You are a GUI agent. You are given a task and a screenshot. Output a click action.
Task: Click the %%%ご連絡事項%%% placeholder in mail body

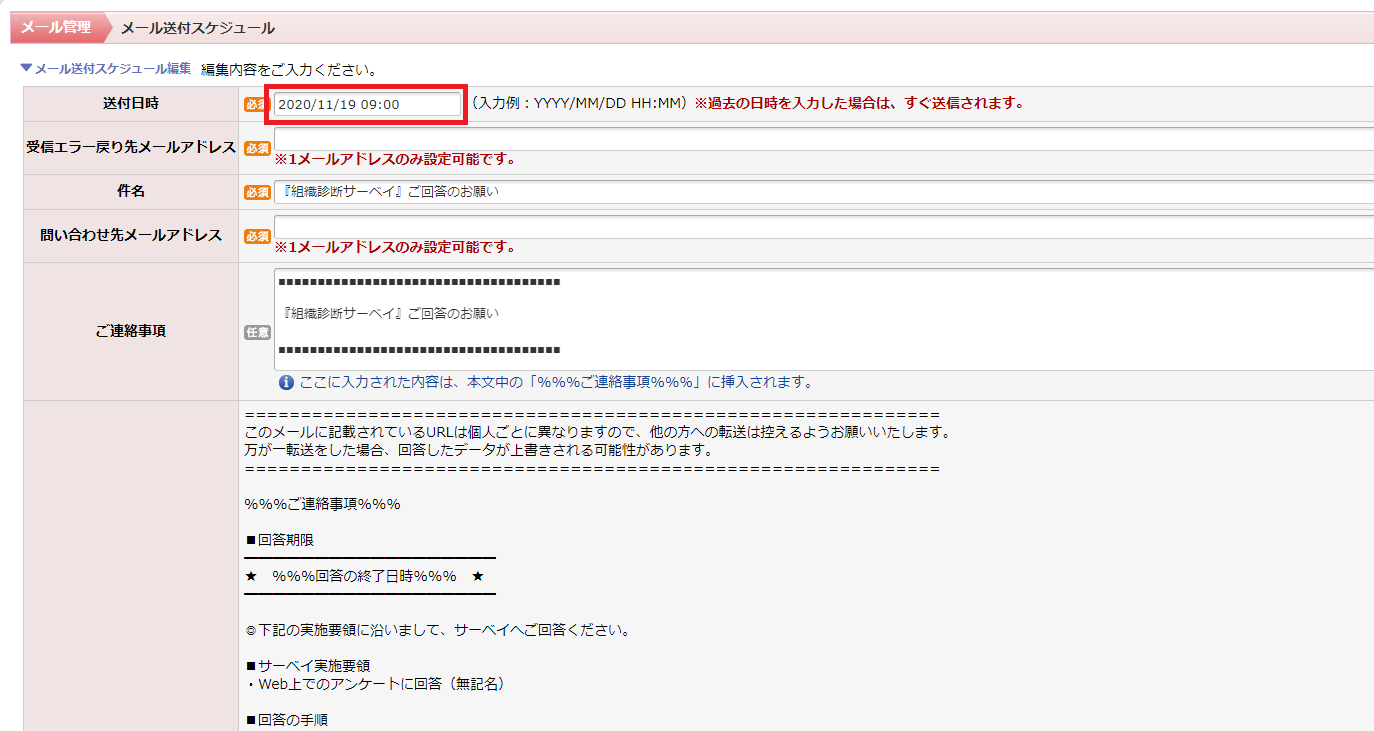[x=322, y=504]
